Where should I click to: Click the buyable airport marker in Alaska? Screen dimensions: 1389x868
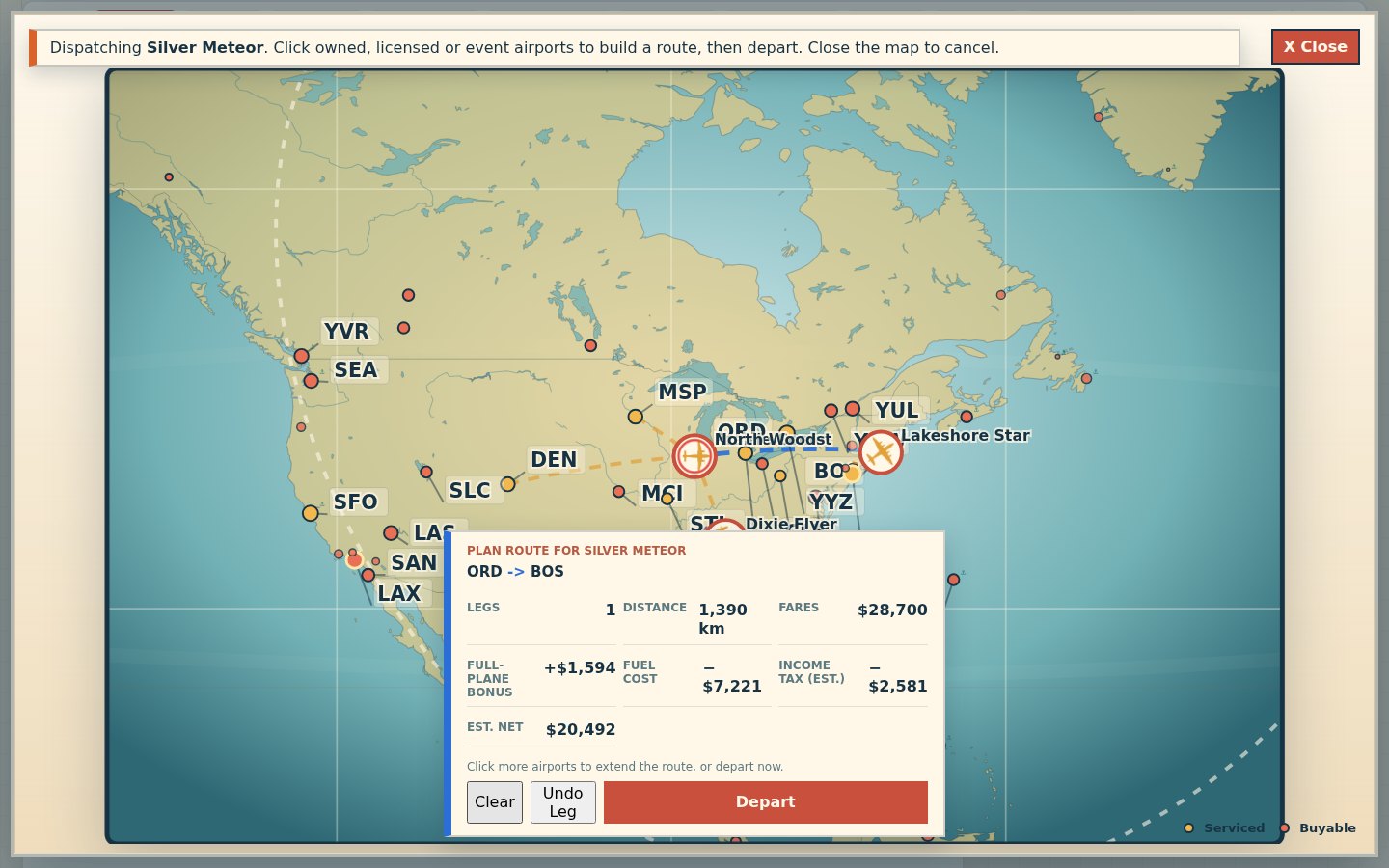point(169,177)
